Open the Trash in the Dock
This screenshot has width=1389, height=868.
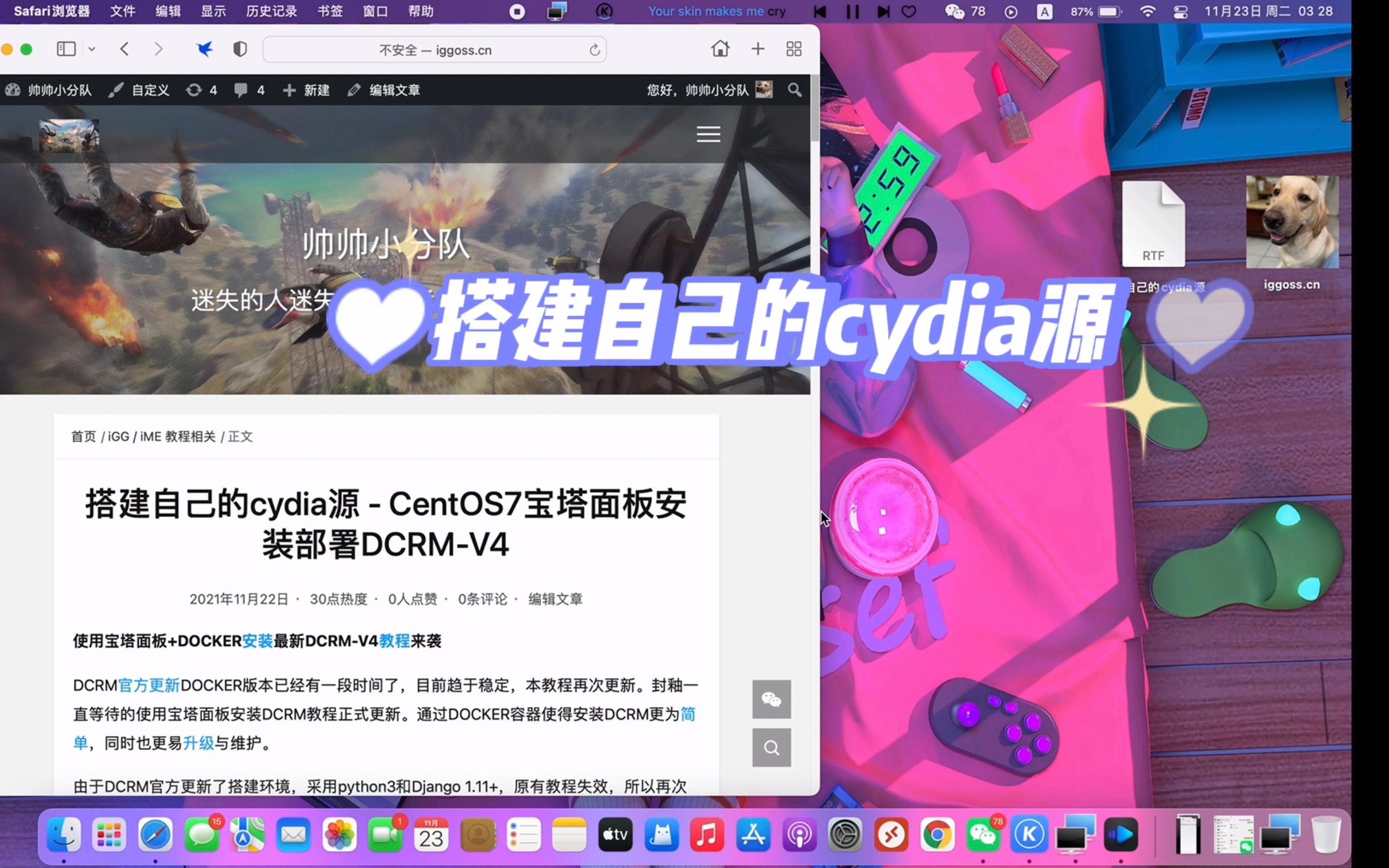(1326, 835)
